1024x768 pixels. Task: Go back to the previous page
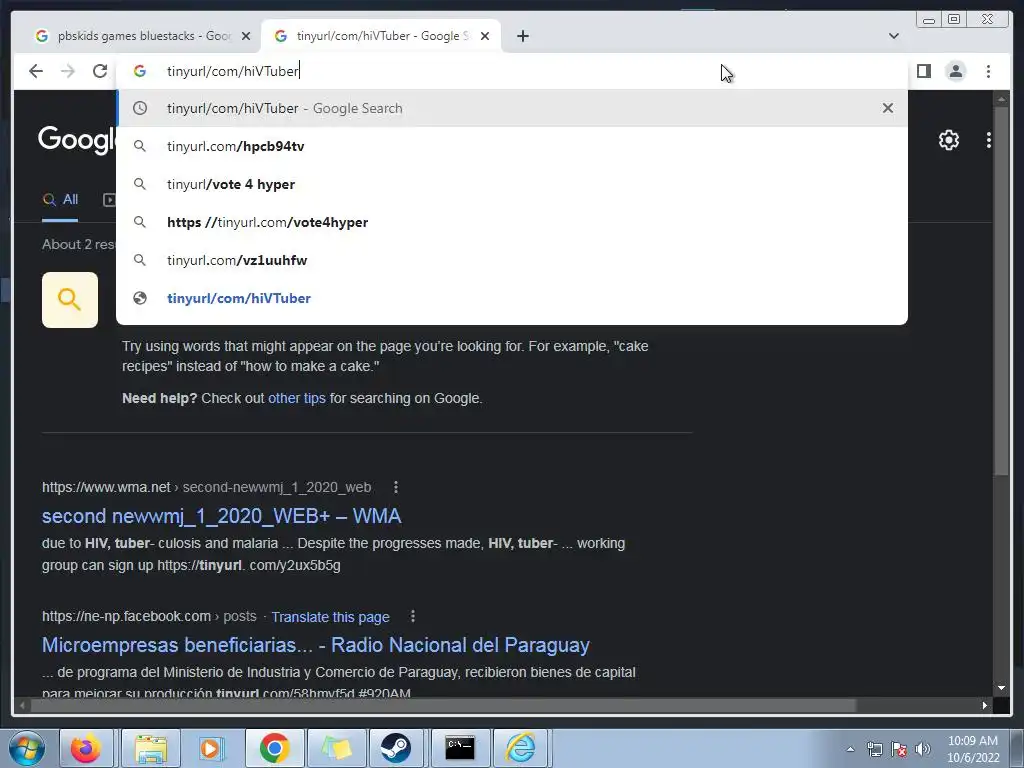(x=36, y=71)
